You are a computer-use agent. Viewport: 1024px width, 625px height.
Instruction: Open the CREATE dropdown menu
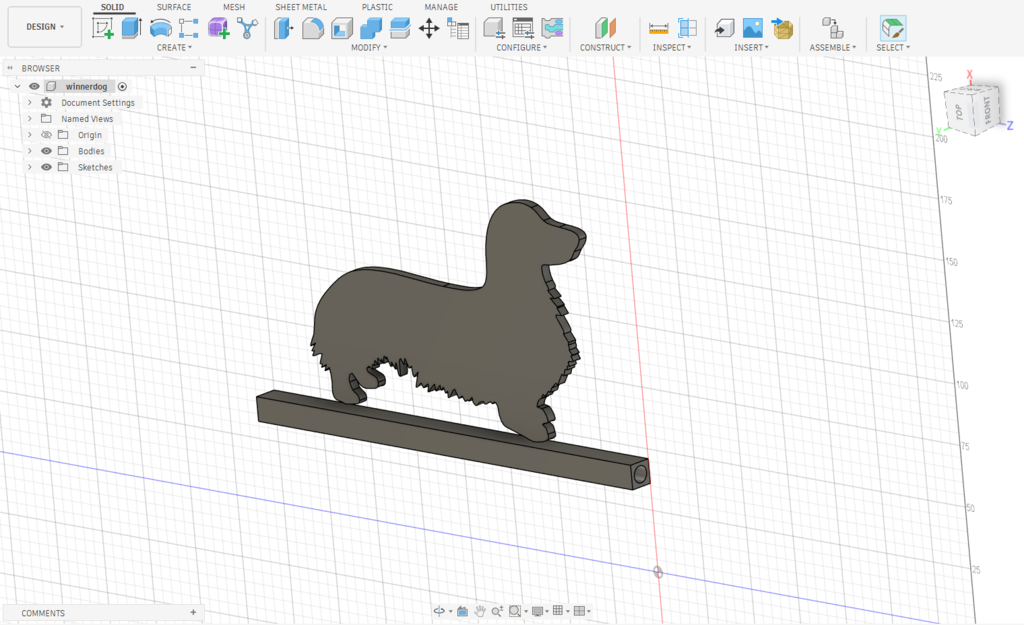[x=174, y=48]
